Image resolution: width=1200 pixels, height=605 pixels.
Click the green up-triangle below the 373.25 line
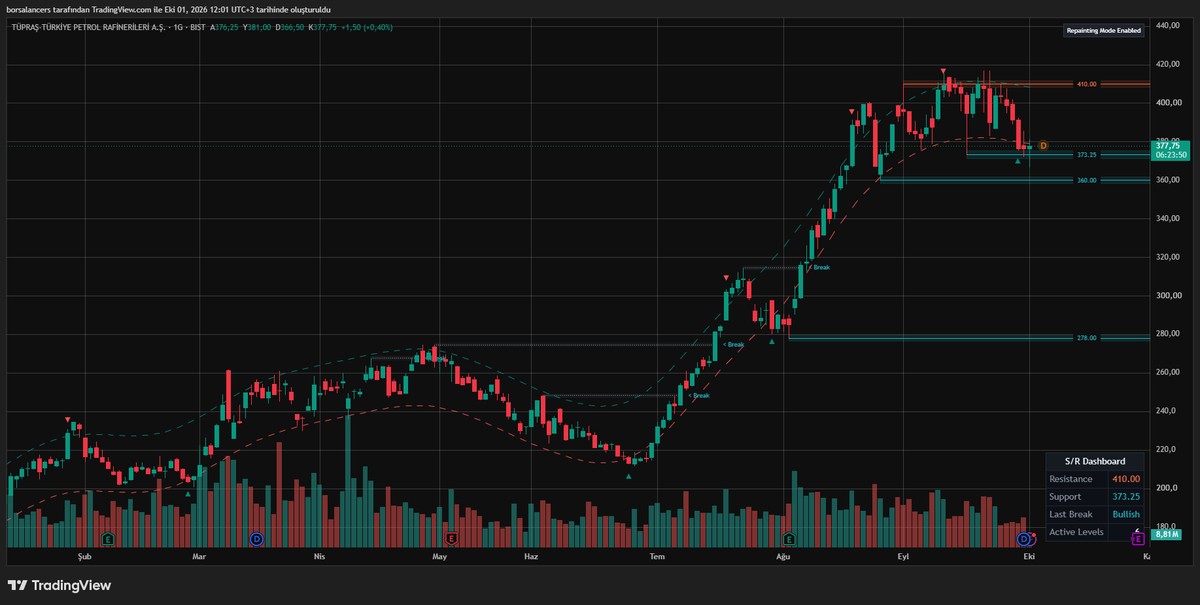coord(1018,160)
